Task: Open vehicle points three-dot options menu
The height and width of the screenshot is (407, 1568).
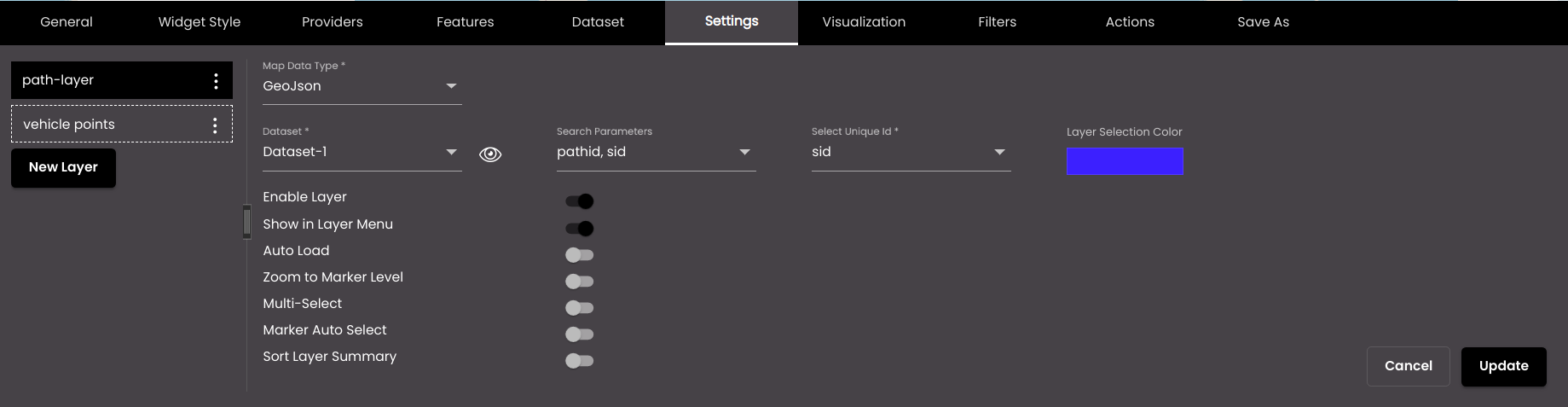Action: pyautogui.click(x=215, y=125)
